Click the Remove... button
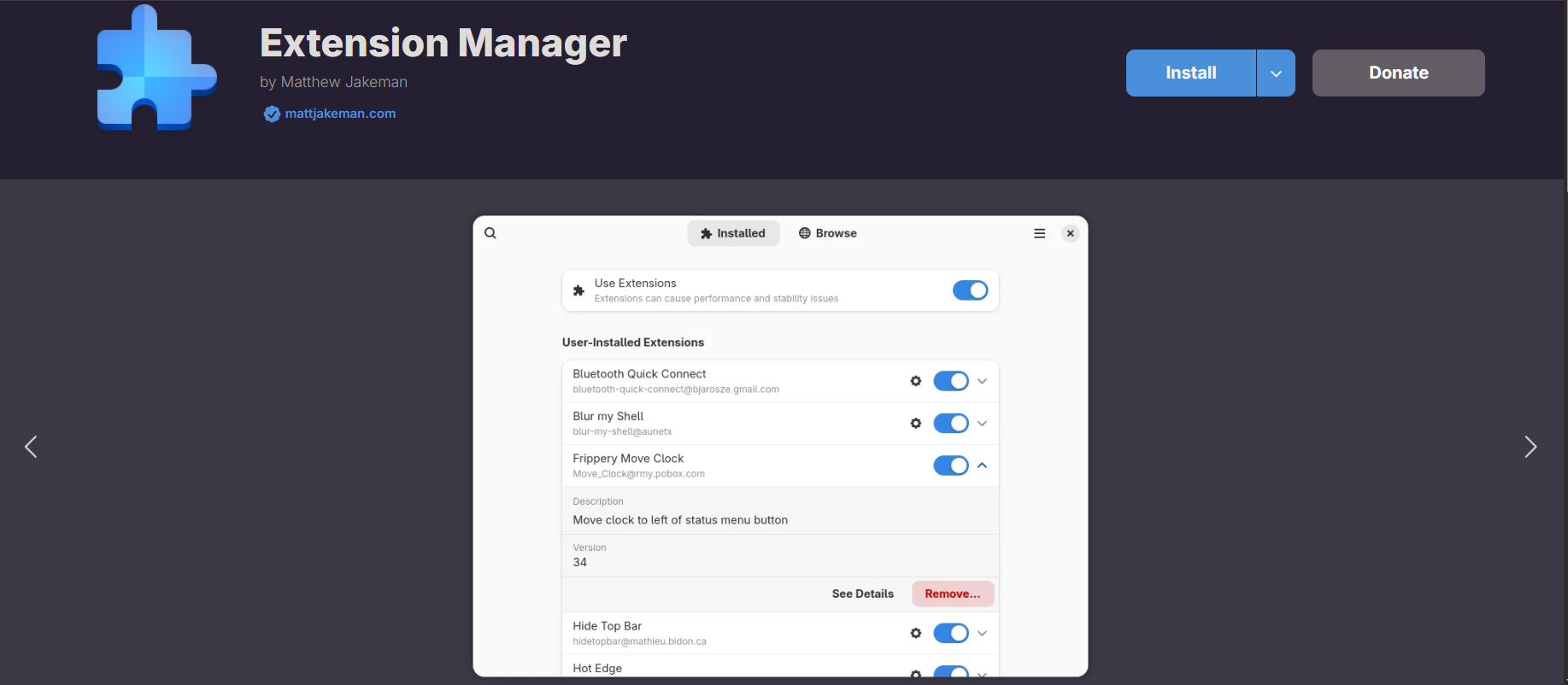 pyautogui.click(x=952, y=594)
